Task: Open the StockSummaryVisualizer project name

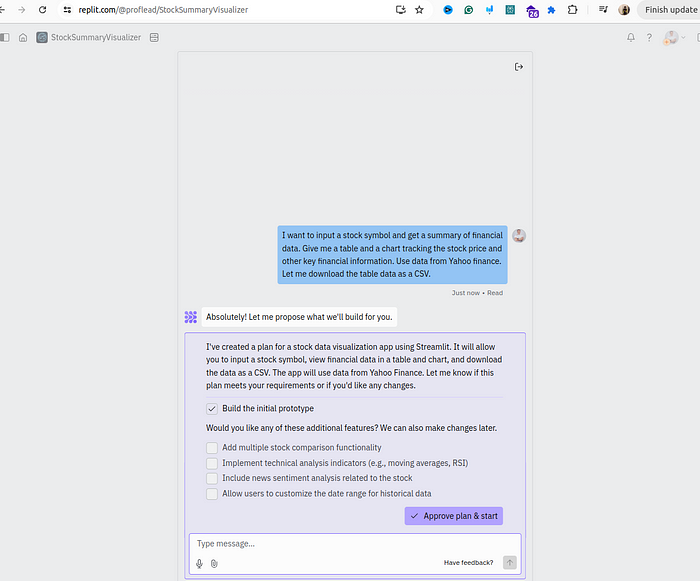Action: [96, 38]
